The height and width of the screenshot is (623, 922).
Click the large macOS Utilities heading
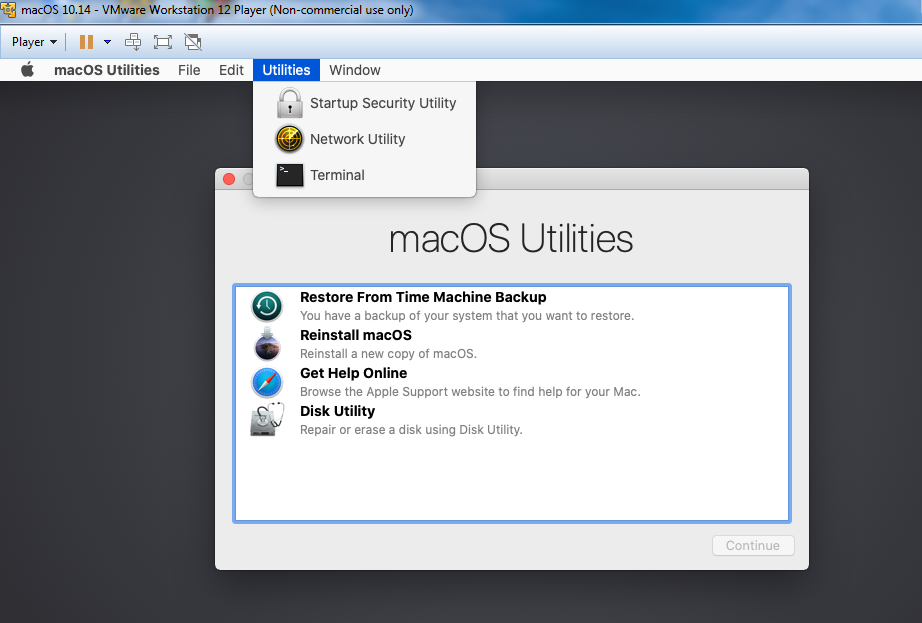point(511,239)
